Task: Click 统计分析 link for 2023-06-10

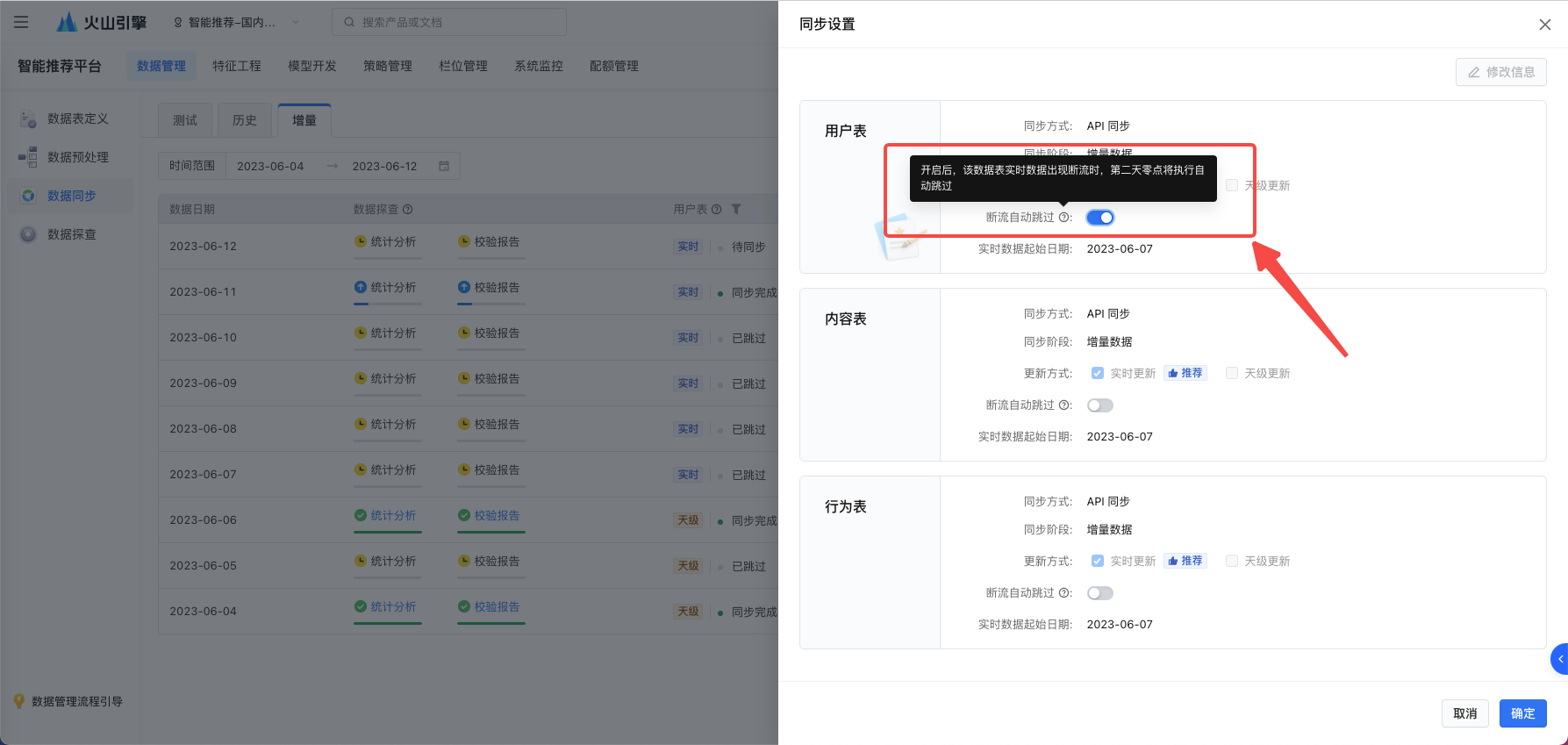Action: pyautogui.click(x=393, y=333)
